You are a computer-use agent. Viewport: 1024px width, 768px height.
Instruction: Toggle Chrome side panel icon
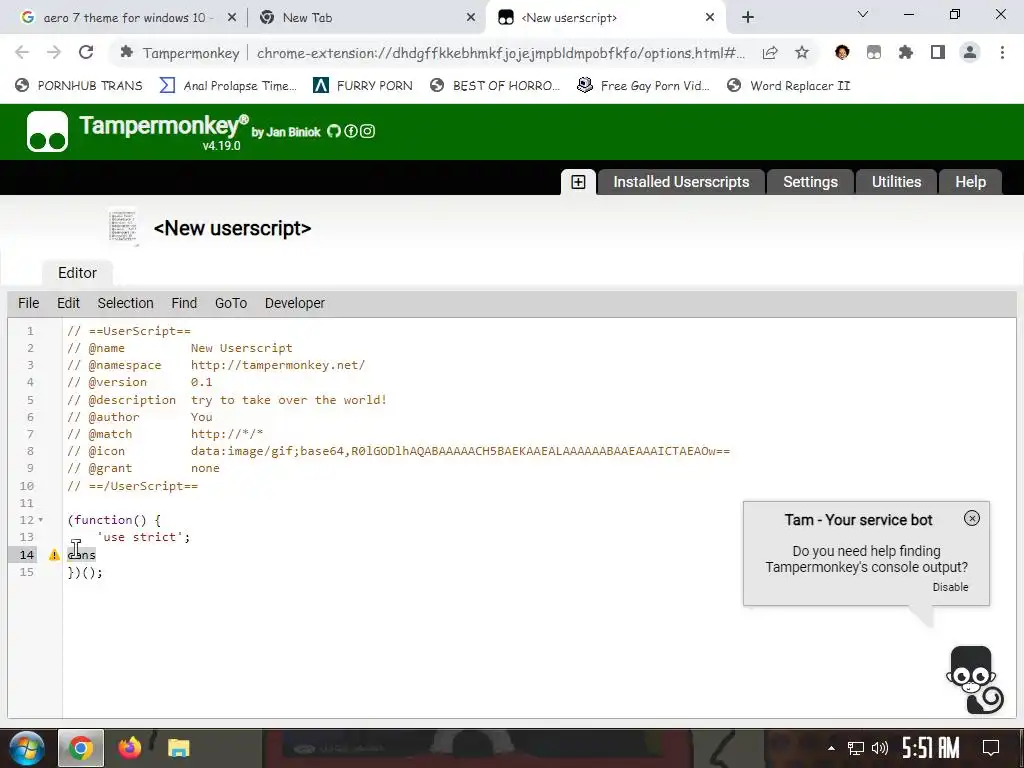click(938, 52)
